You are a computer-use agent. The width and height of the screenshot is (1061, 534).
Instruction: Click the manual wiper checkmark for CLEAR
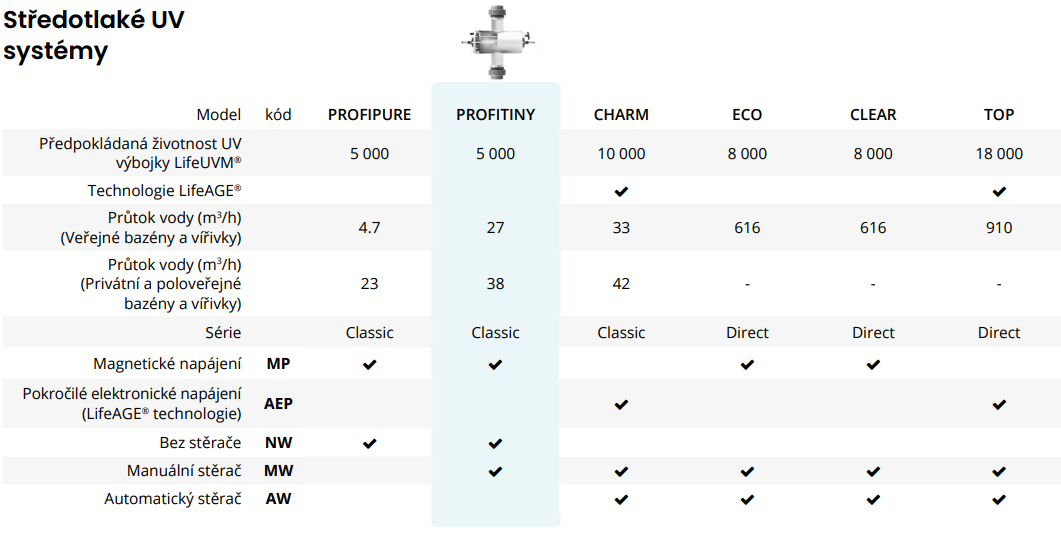pos(872,471)
